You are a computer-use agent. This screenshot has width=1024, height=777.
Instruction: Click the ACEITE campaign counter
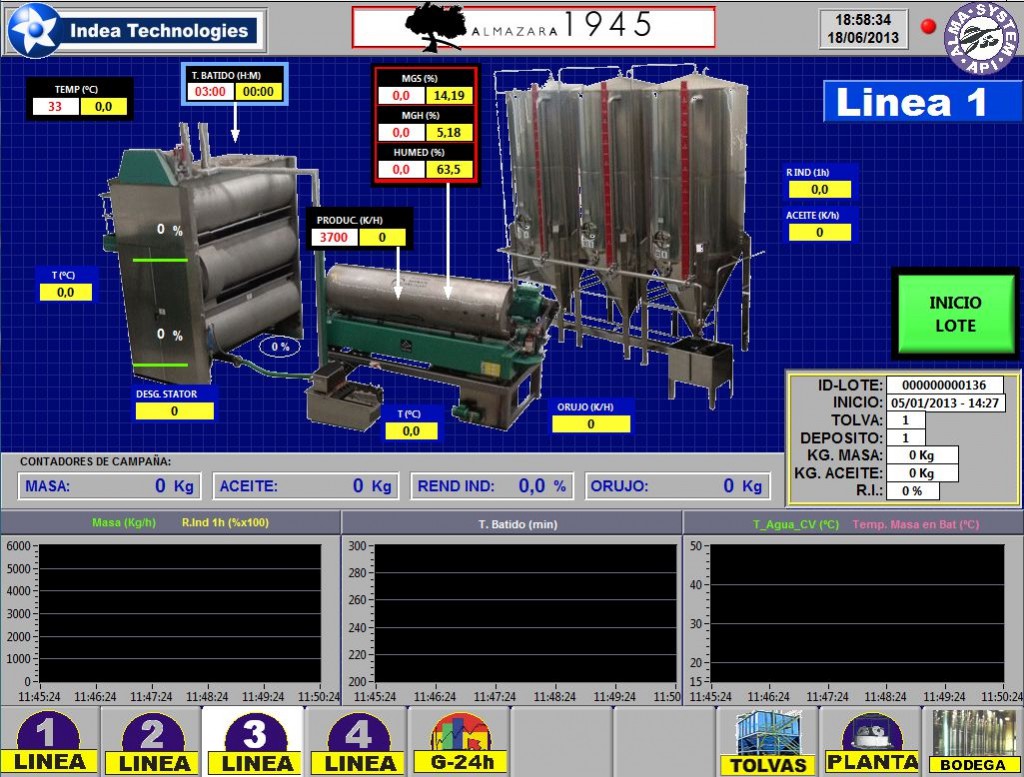(305, 486)
